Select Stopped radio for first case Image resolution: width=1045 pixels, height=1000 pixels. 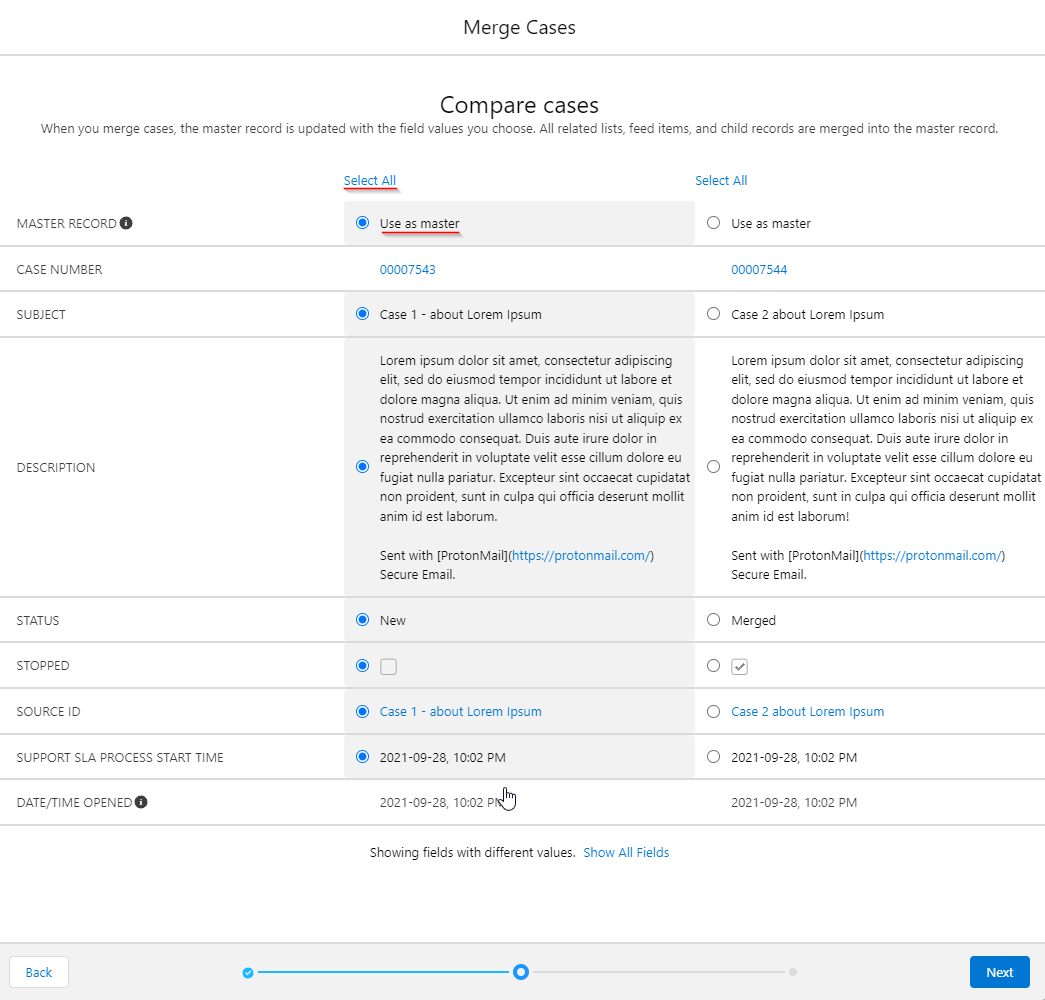click(x=363, y=665)
